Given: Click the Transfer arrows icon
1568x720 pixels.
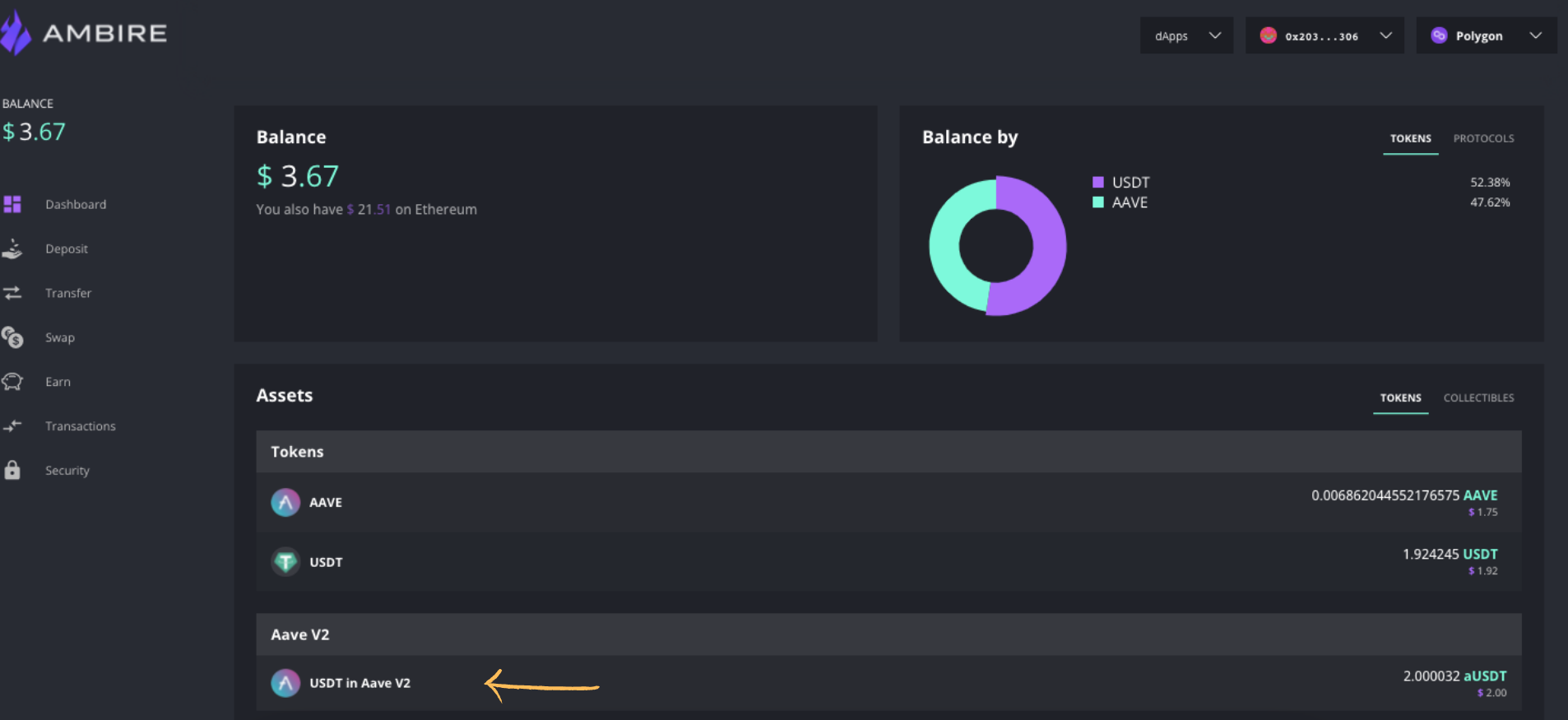Looking at the screenshot, I should tap(12, 293).
